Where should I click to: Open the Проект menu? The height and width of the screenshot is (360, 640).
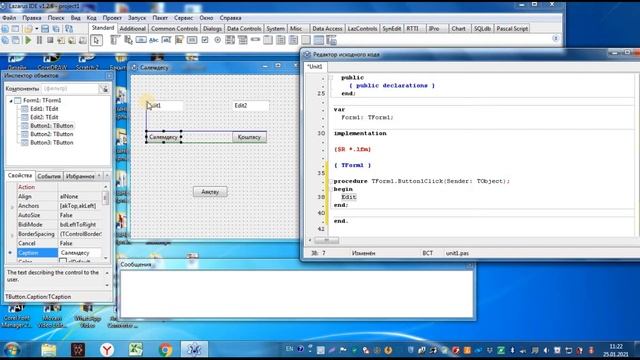click(112, 18)
